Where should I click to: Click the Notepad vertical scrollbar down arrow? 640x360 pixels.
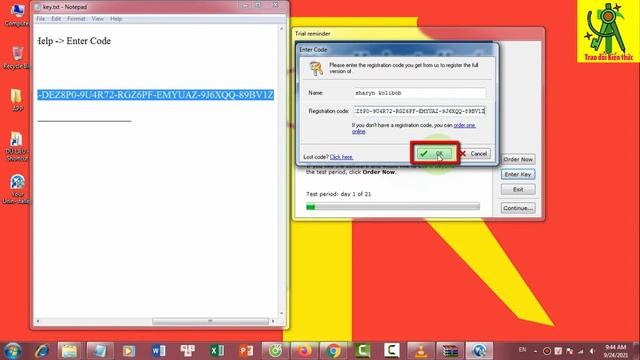click(x=281, y=313)
